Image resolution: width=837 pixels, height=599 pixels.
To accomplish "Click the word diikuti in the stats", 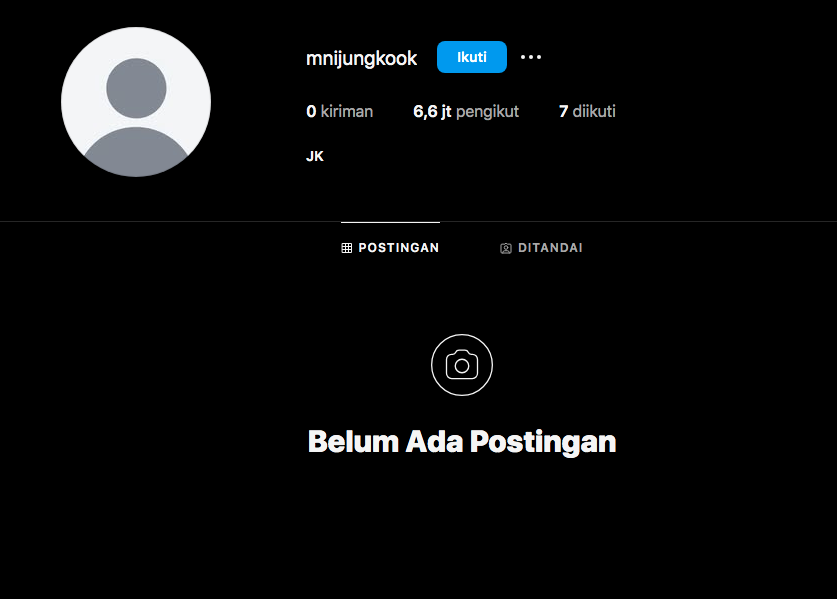I will click(594, 111).
